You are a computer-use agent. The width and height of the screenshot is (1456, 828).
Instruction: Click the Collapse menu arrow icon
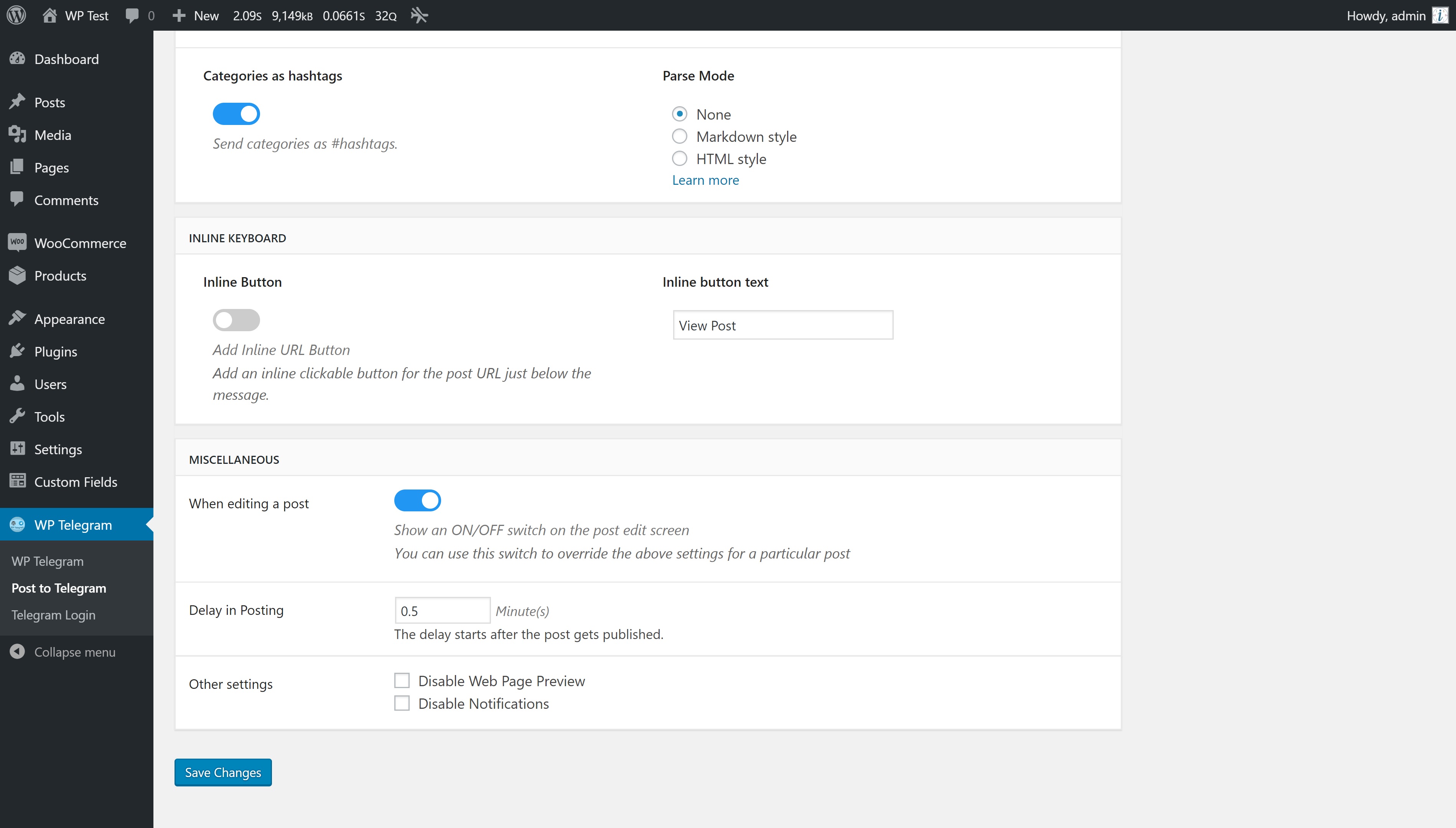click(17, 652)
